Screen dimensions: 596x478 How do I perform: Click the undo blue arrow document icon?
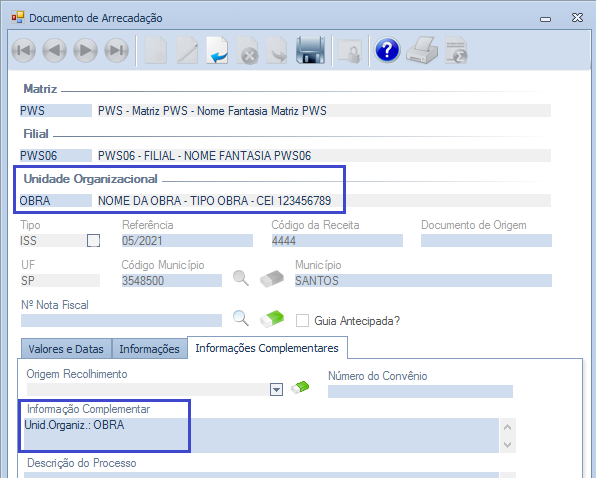tap(217, 50)
